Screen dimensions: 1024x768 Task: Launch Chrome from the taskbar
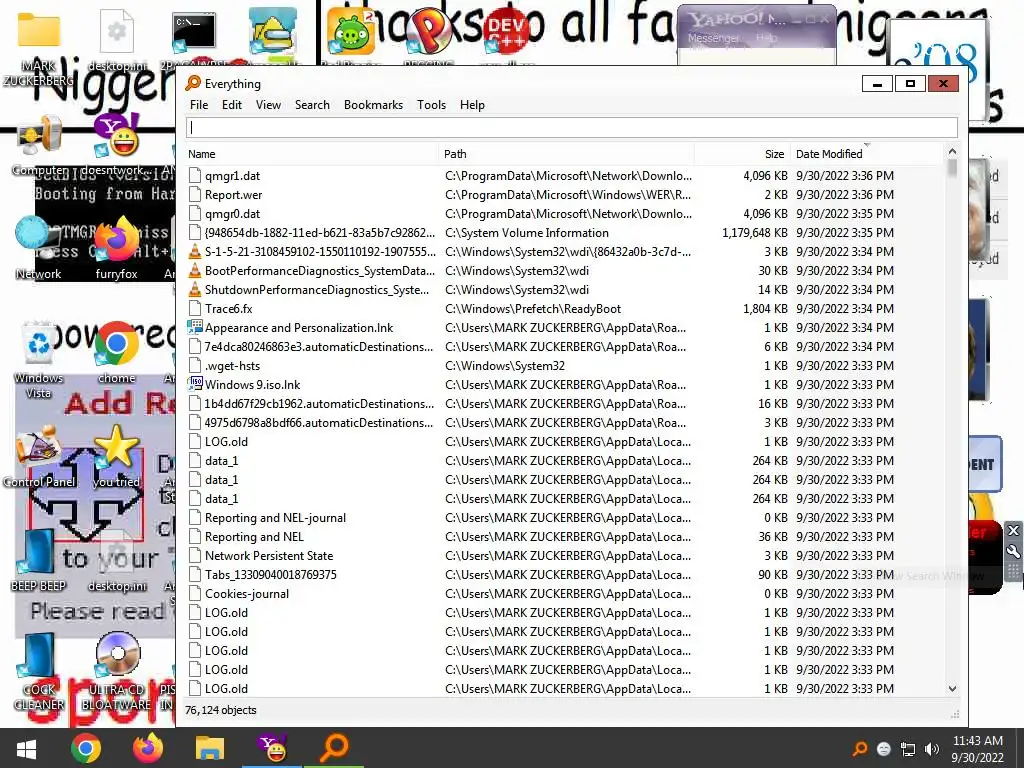pyautogui.click(x=86, y=748)
